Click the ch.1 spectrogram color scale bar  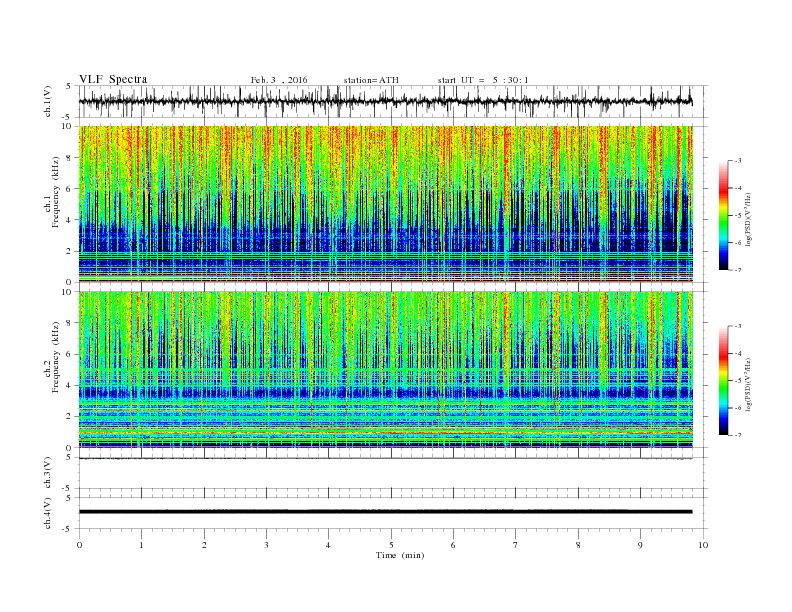coord(723,215)
